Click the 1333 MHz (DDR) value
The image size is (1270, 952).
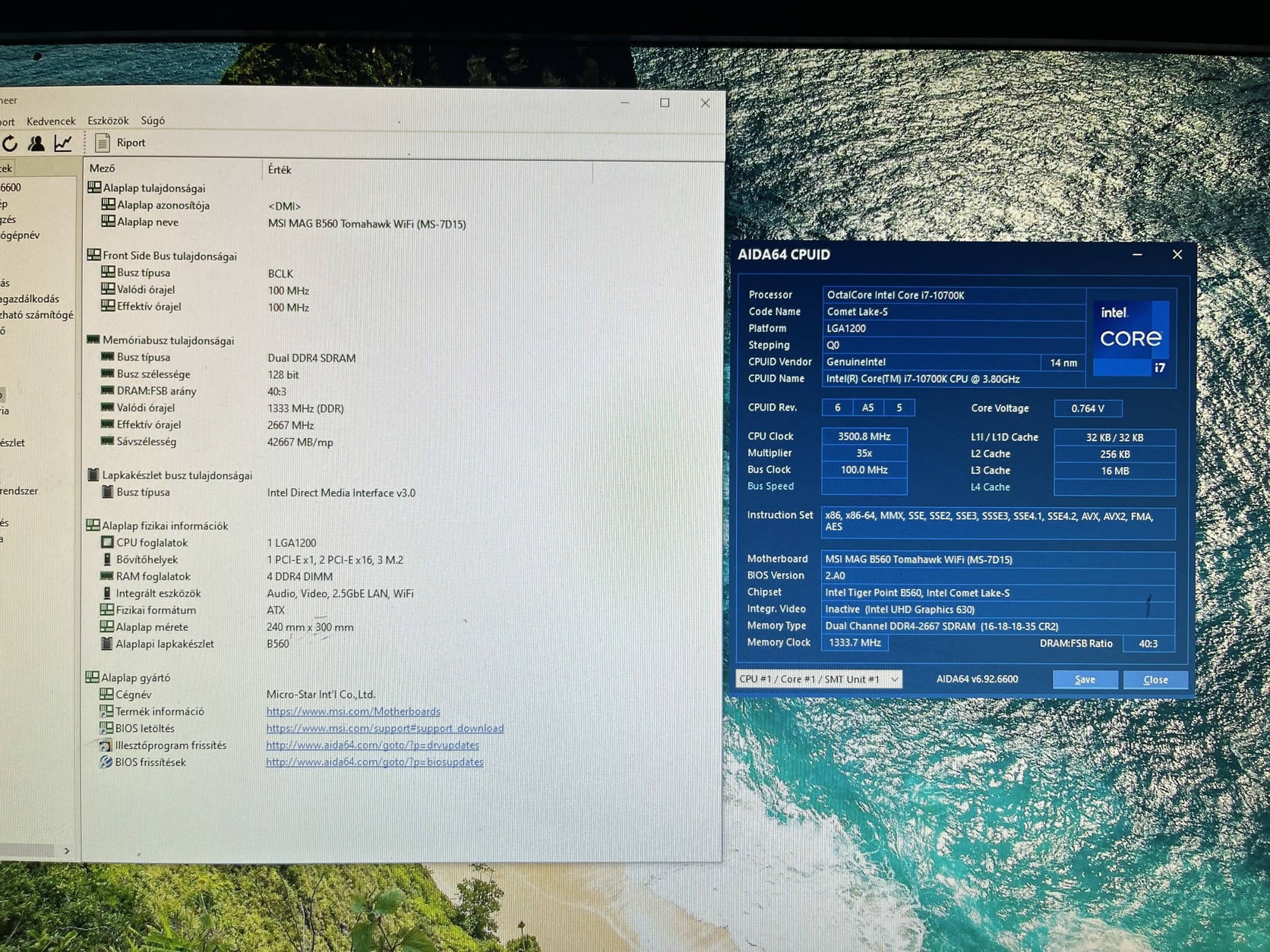click(305, 408)
